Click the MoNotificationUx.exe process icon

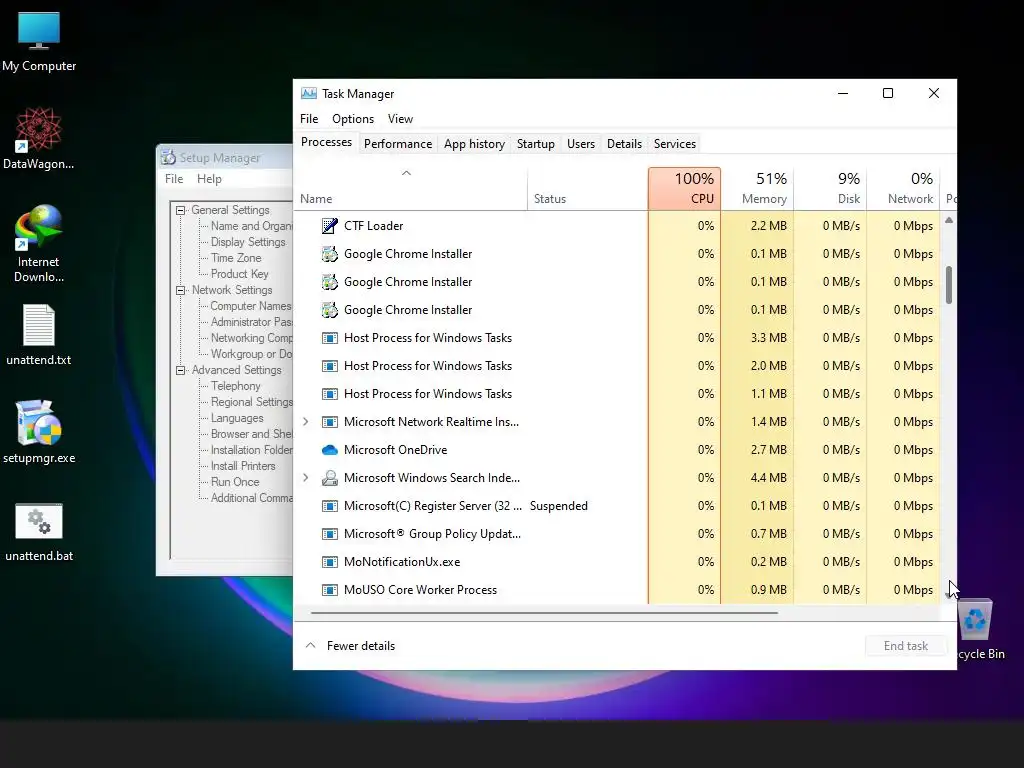(x=330, y=562)
